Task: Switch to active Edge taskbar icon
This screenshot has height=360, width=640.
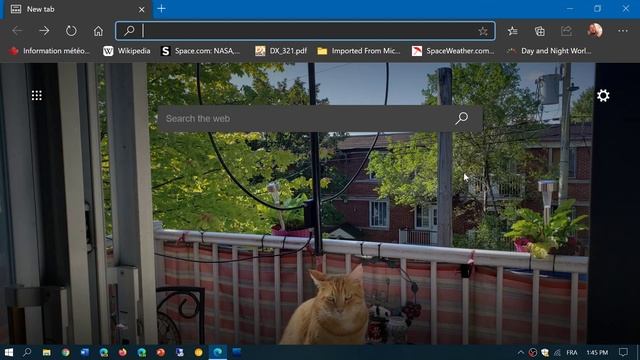Action: pyautogui.click(x=218, y=352)
